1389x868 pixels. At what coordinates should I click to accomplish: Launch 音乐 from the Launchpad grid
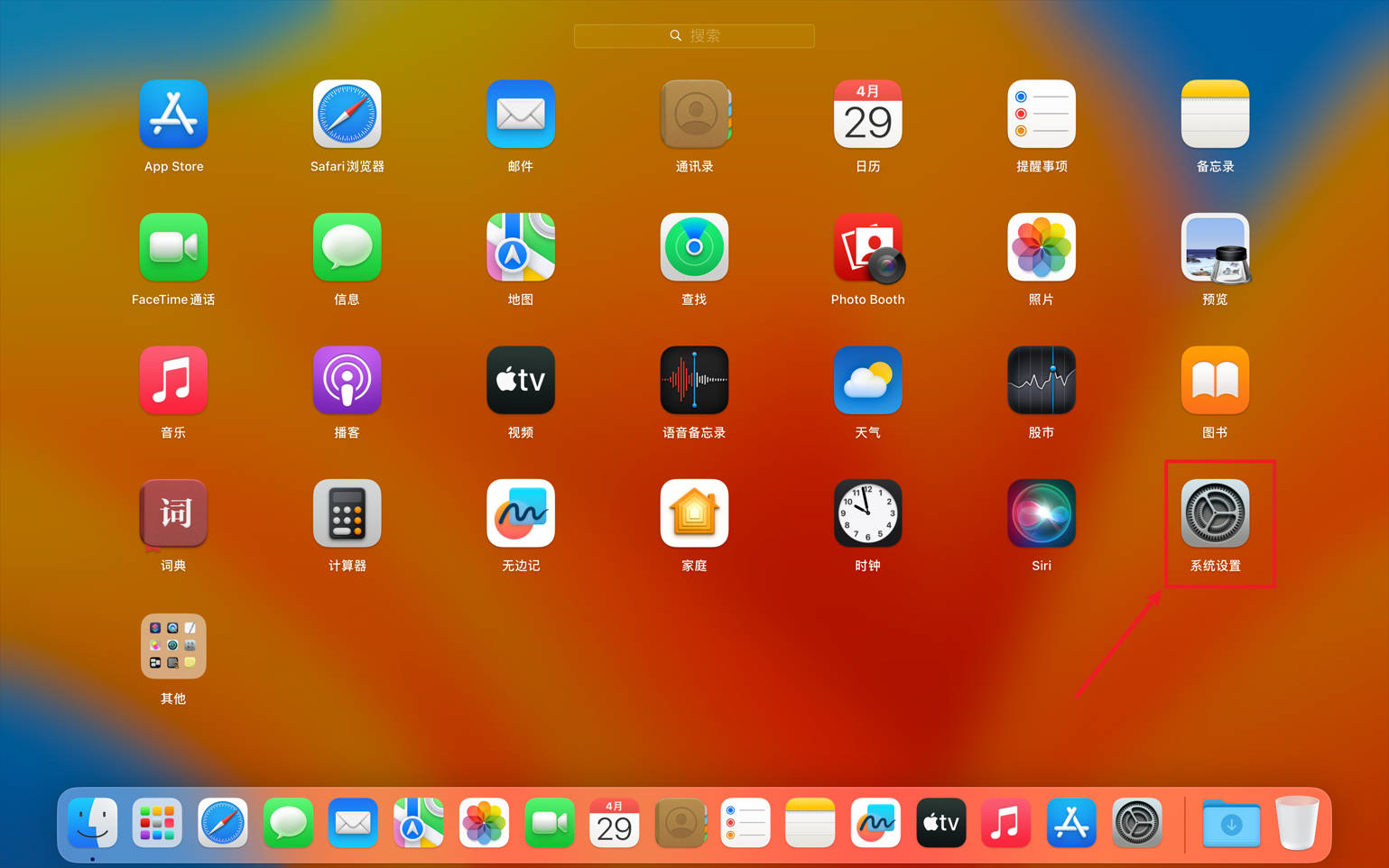tap(173, 380)
